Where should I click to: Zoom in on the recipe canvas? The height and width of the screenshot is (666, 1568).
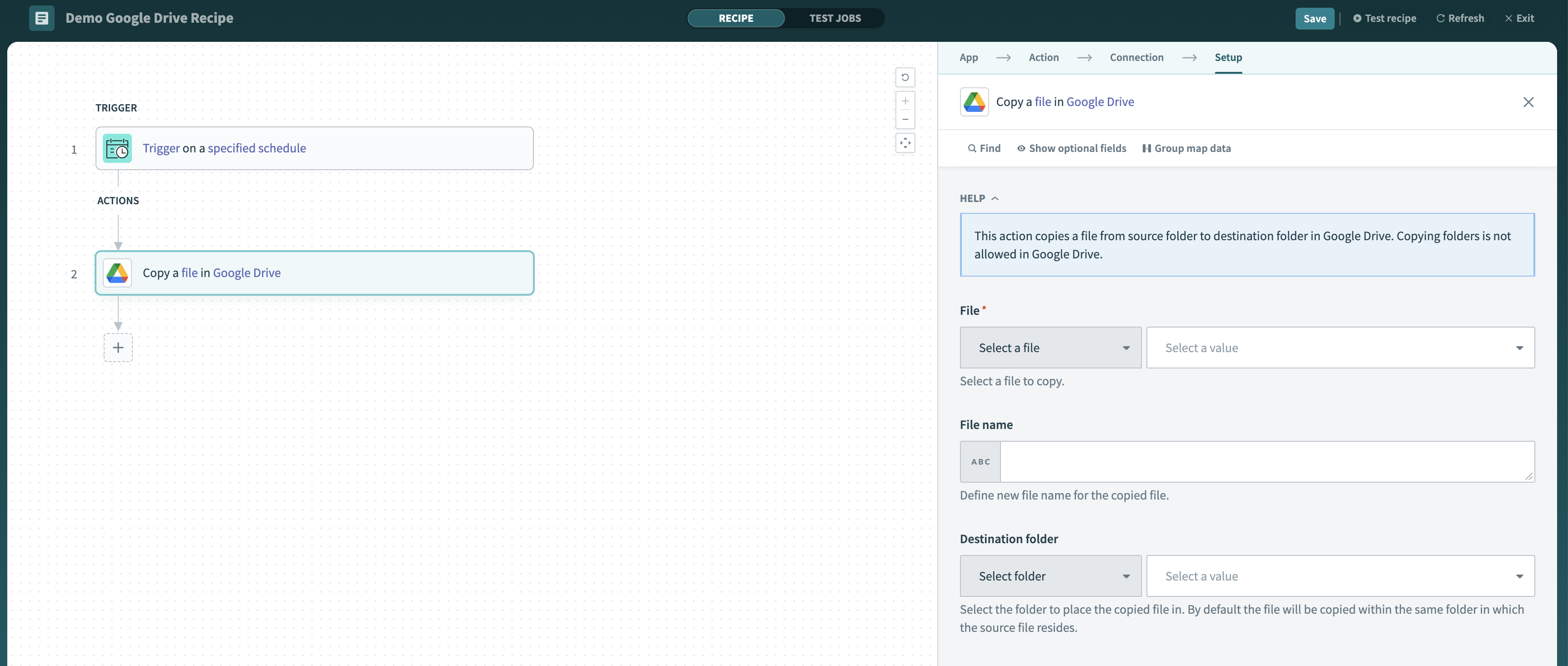tap(905, 101)
